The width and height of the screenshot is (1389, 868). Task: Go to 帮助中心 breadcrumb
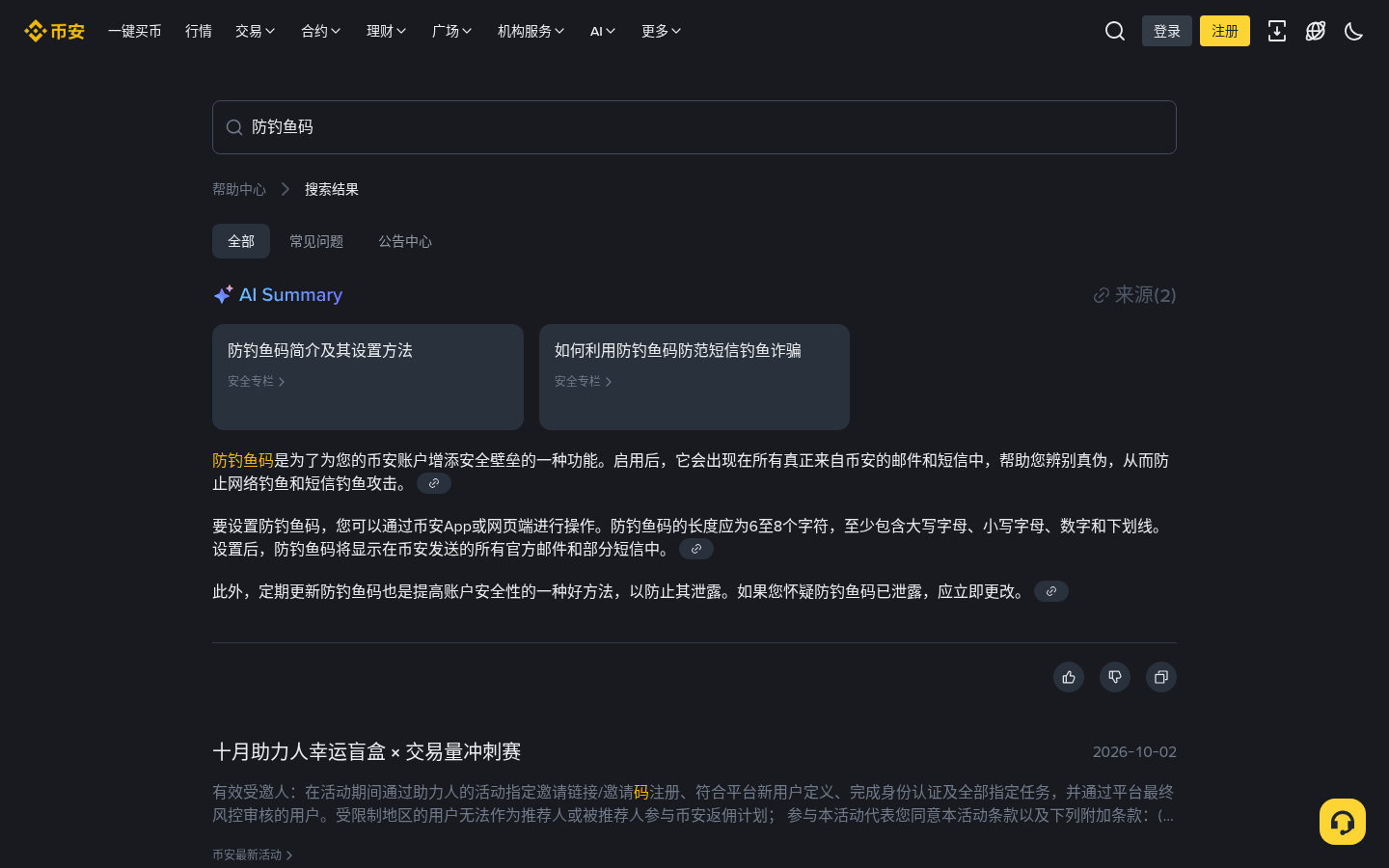tap(239, 189)
